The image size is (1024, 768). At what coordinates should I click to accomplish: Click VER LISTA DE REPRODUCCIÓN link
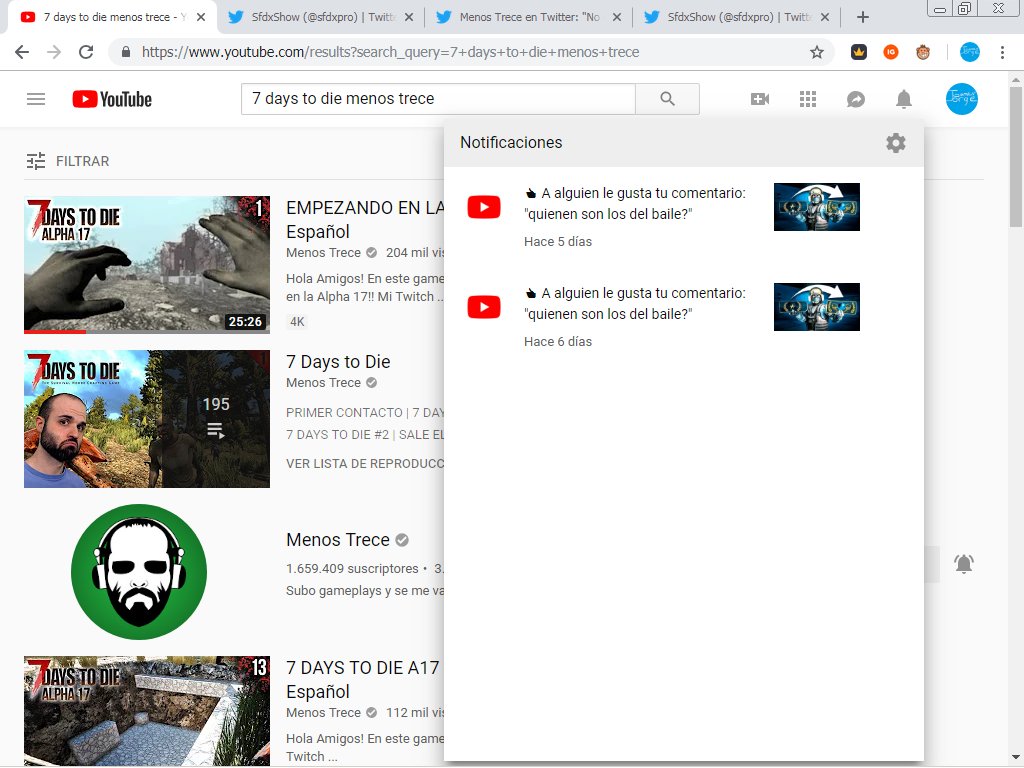click(x=365, y=464)
